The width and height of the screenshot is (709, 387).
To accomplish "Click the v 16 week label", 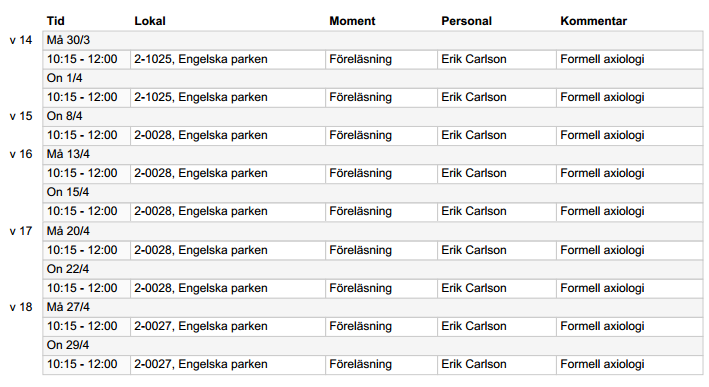I will tap(21, 154).
